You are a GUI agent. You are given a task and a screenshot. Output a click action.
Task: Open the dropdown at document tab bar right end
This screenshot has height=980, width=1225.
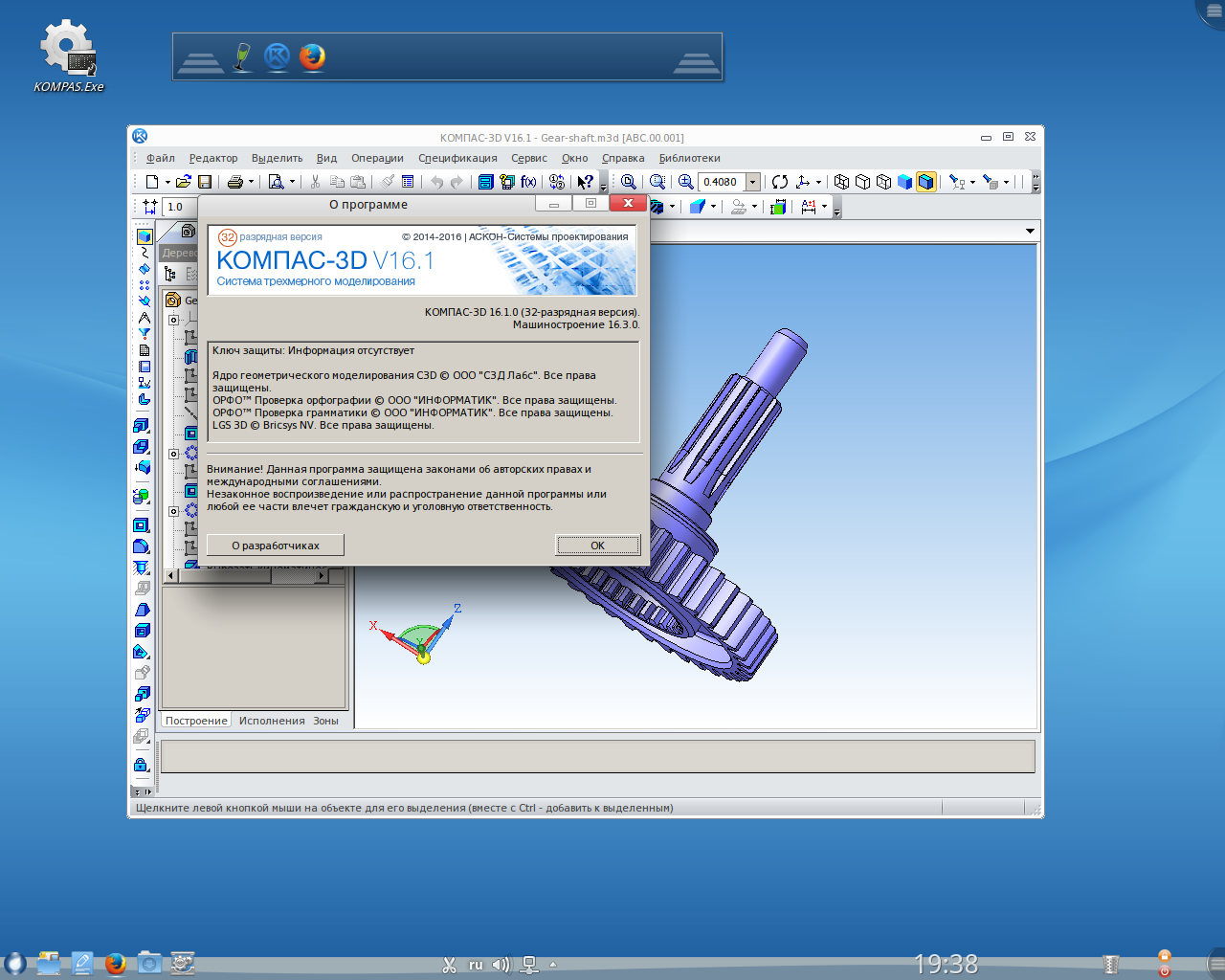click(x=1030, y=231)
